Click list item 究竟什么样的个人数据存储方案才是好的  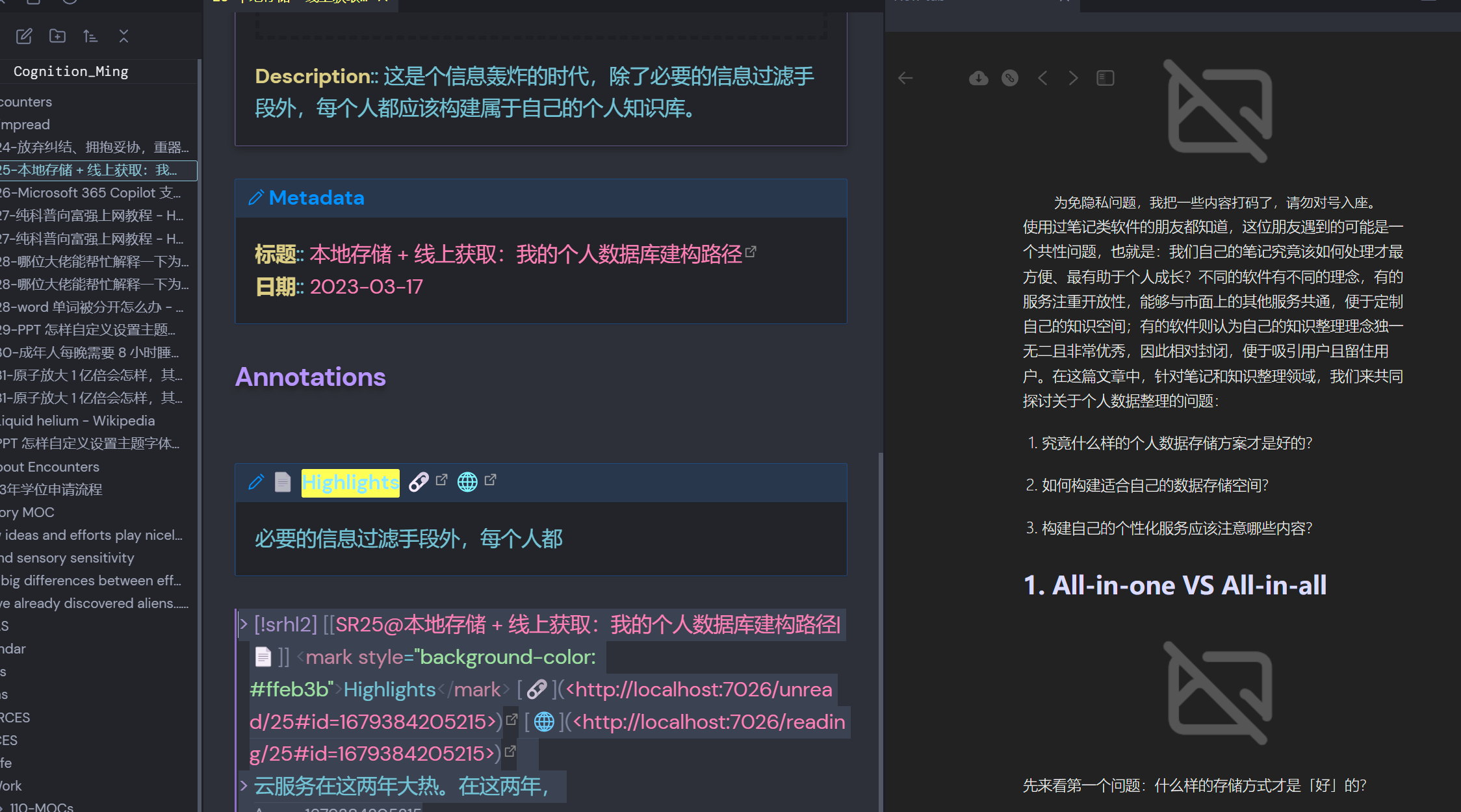(1176, 443)
